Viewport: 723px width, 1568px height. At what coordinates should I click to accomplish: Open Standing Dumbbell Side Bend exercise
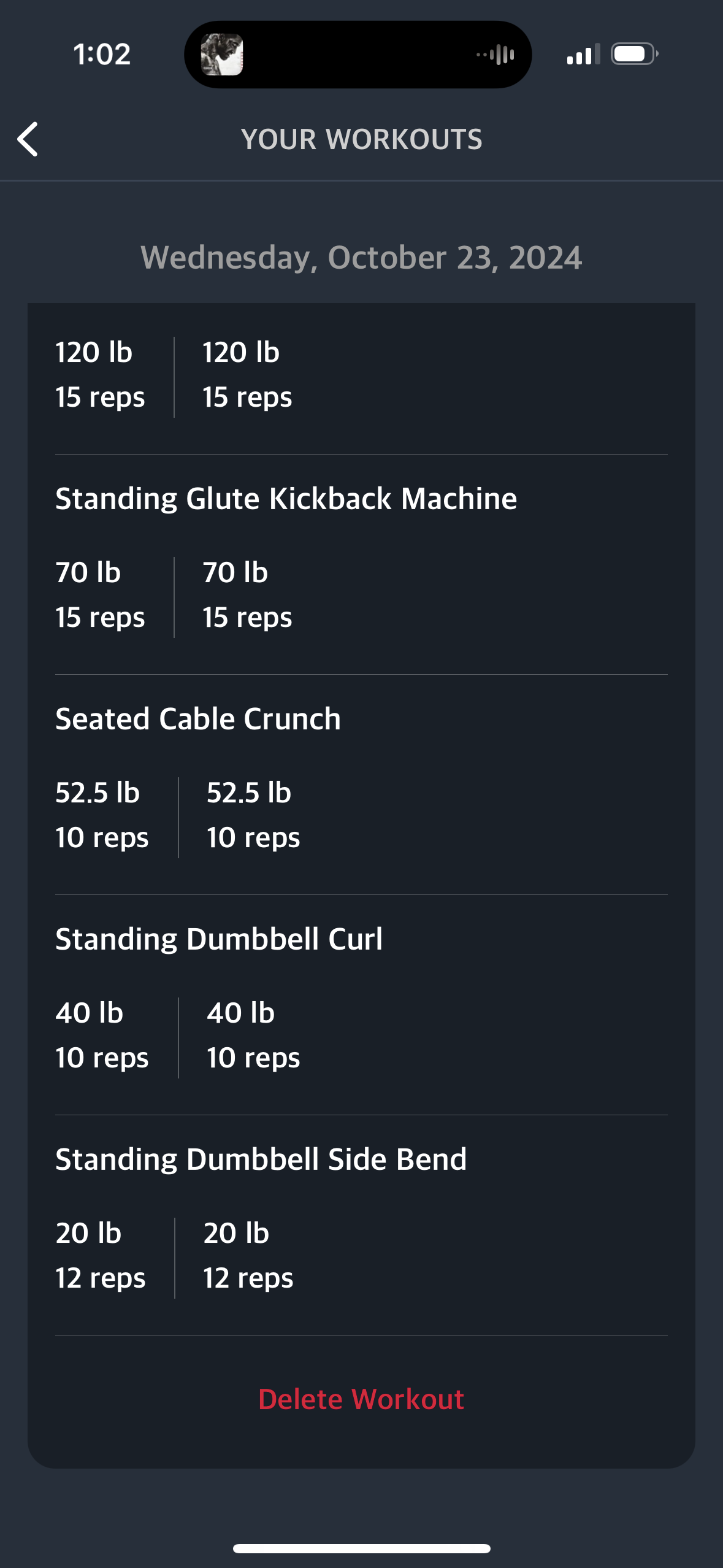tap(261, 1159)
